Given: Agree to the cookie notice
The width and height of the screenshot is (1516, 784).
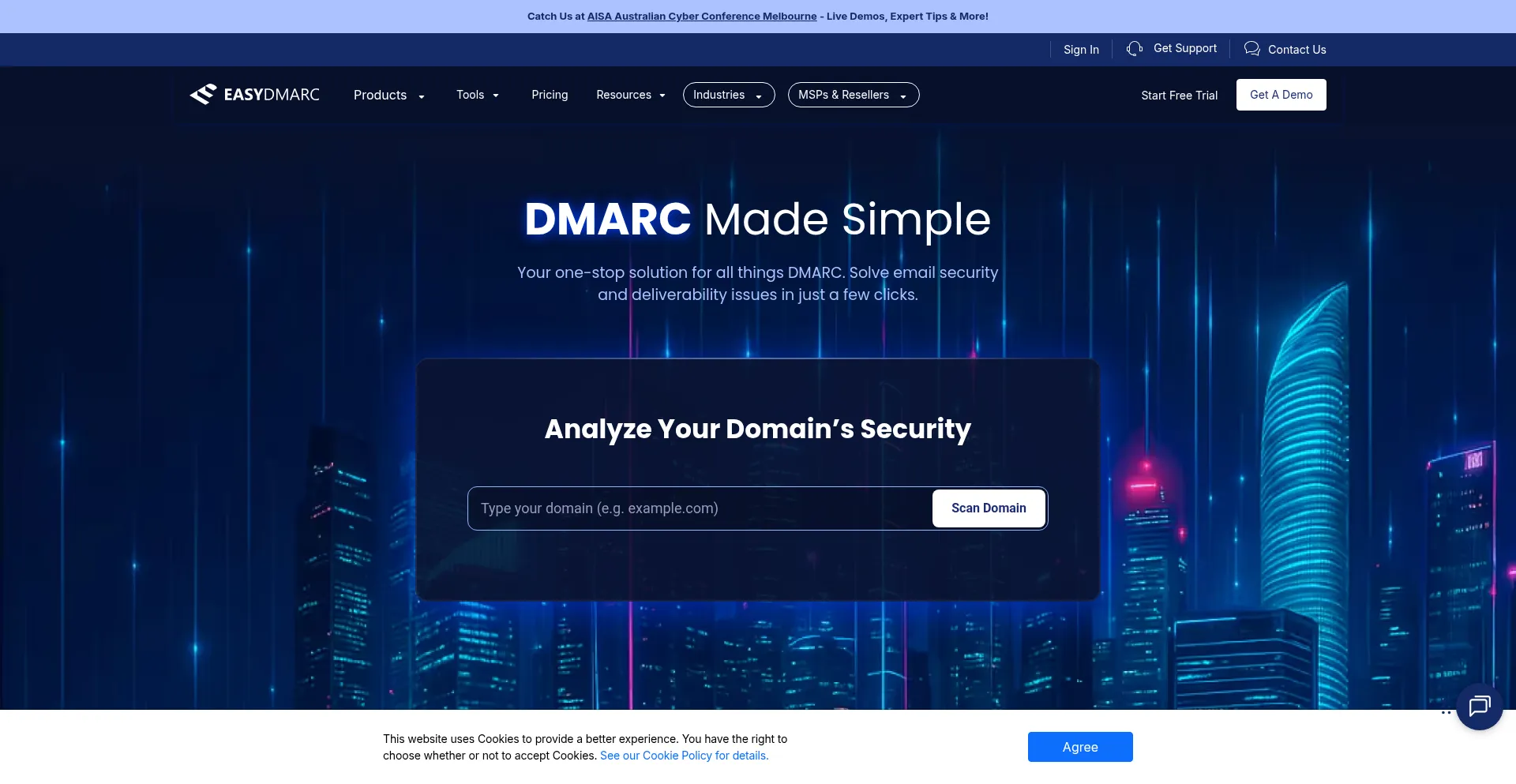Looking at the screenshot, I should tap(1079, 747).
